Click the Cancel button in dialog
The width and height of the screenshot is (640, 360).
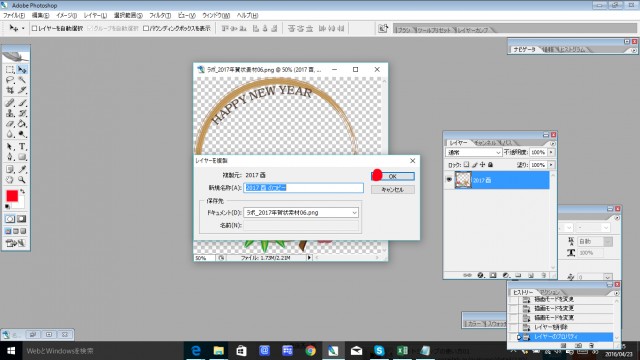pyautogui.click(x=393, y=190)
